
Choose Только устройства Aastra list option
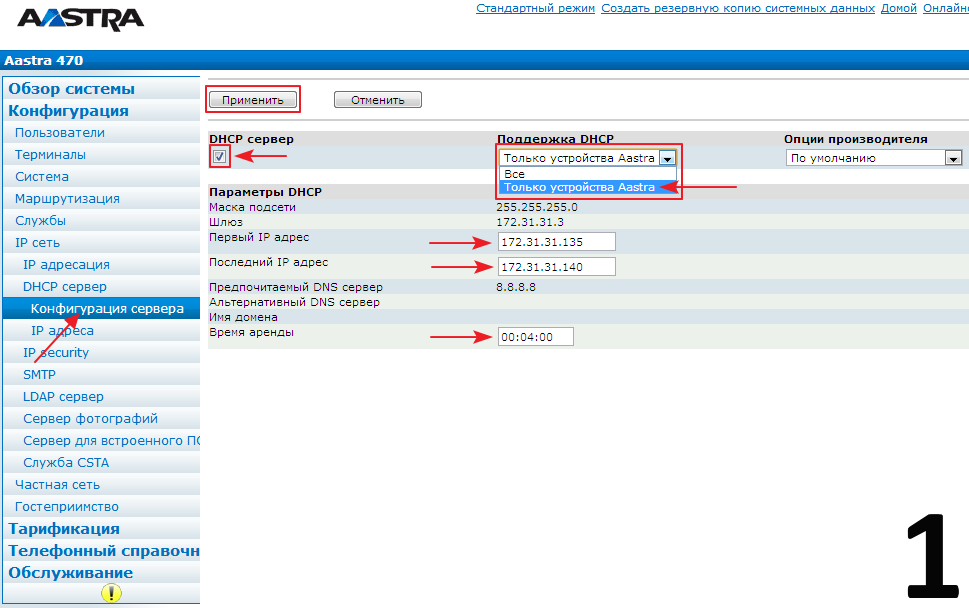pos(588,187)
